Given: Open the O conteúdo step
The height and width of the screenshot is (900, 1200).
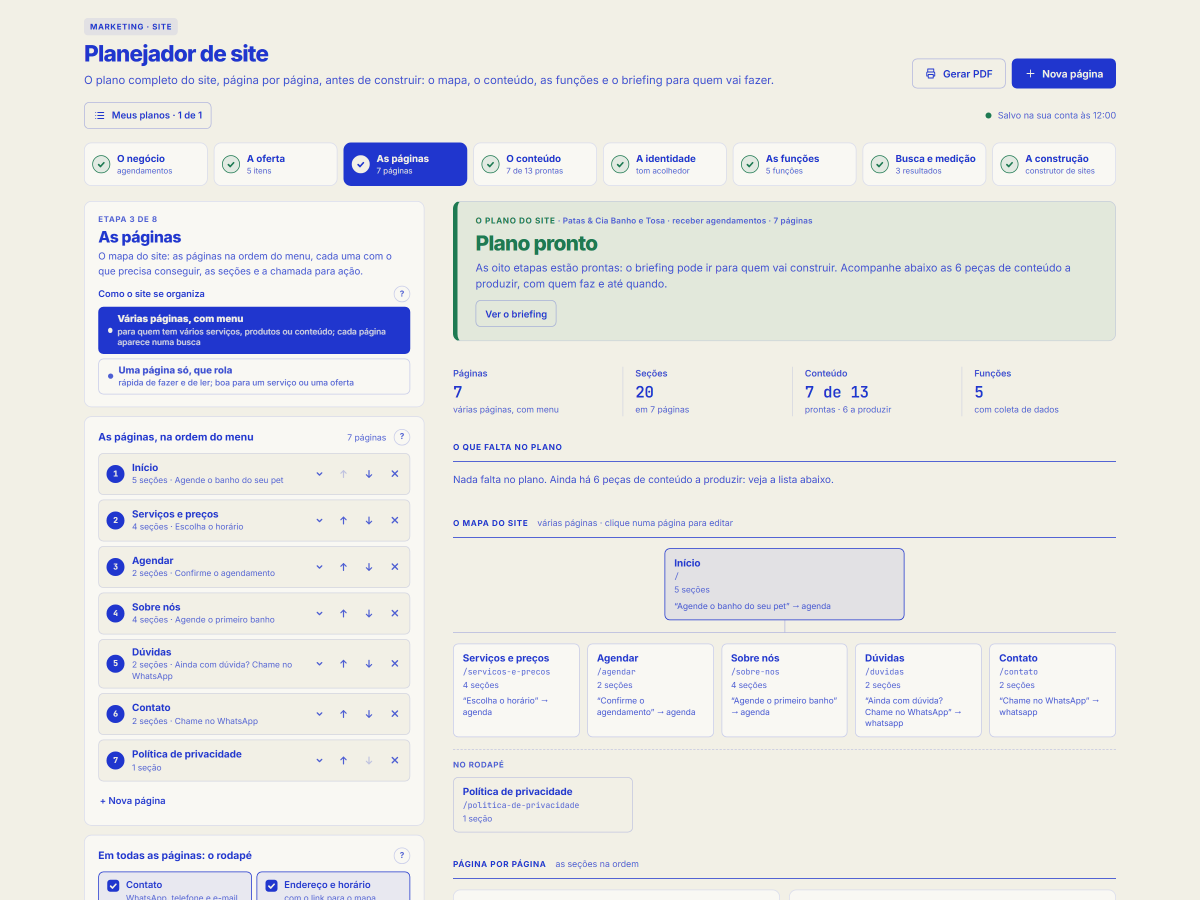Looking at the screenshot, I should pyautogui.click(x=535, y=164).
